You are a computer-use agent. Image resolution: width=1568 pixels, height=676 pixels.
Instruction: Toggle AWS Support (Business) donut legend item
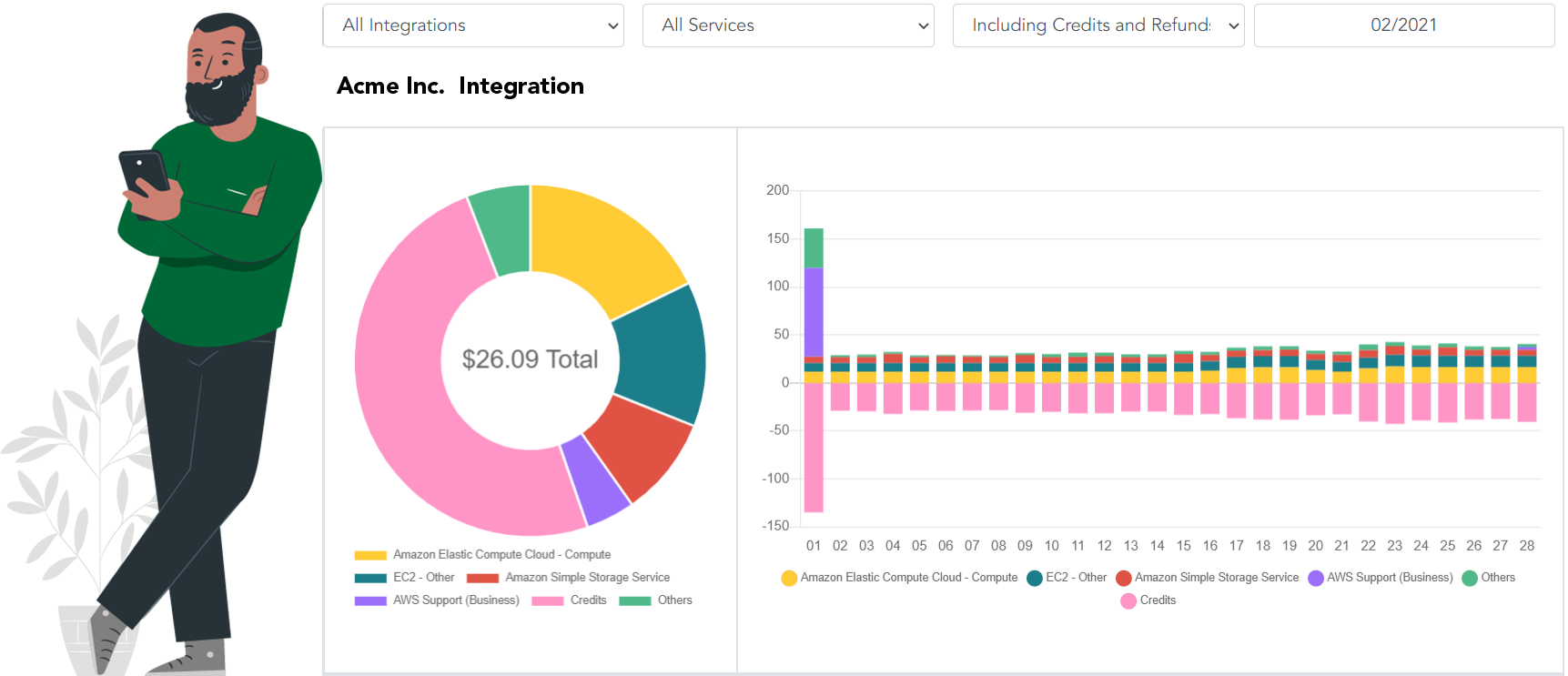[x=437, y=600]
